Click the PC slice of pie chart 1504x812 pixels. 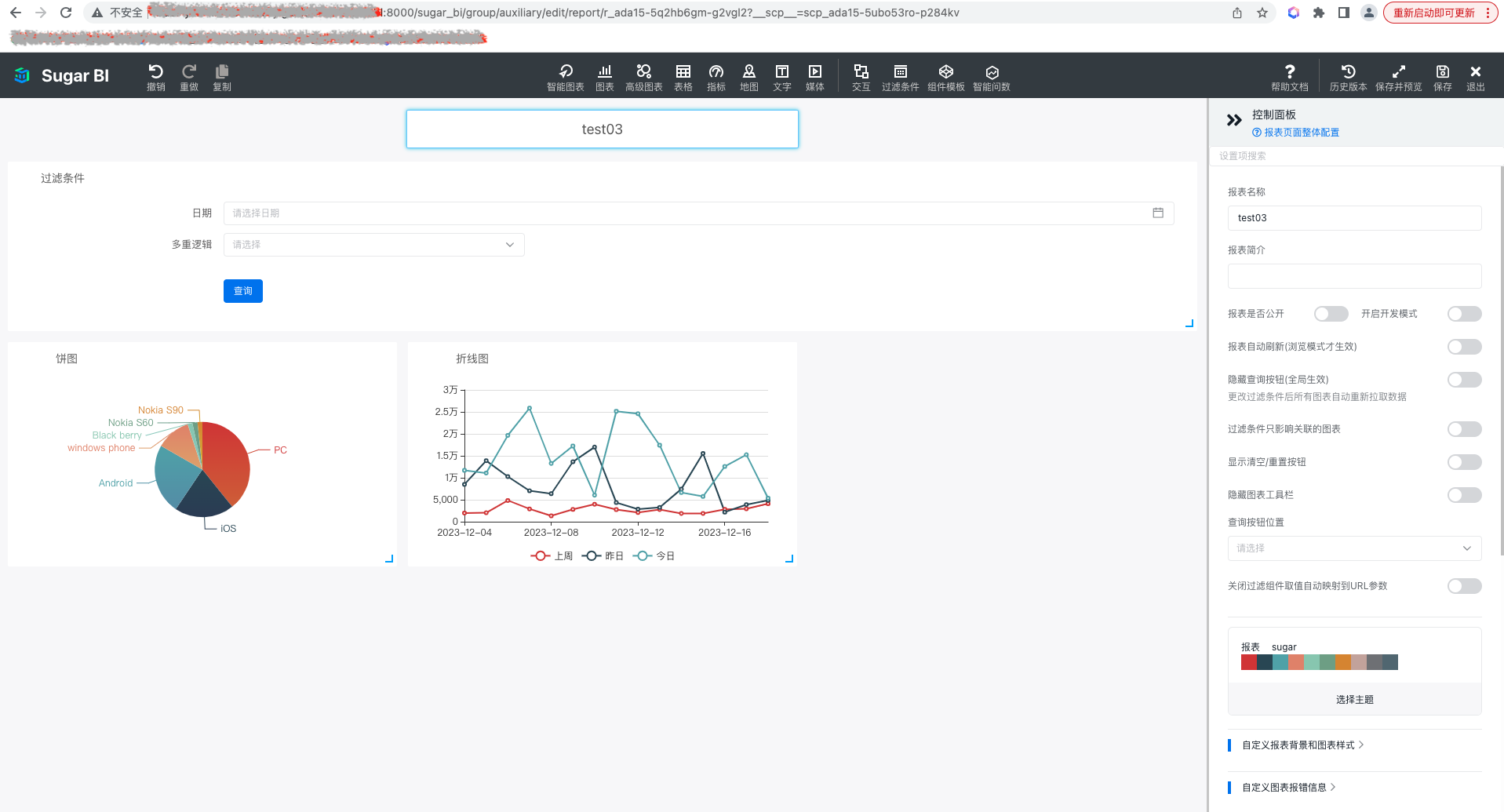[228, 463]
